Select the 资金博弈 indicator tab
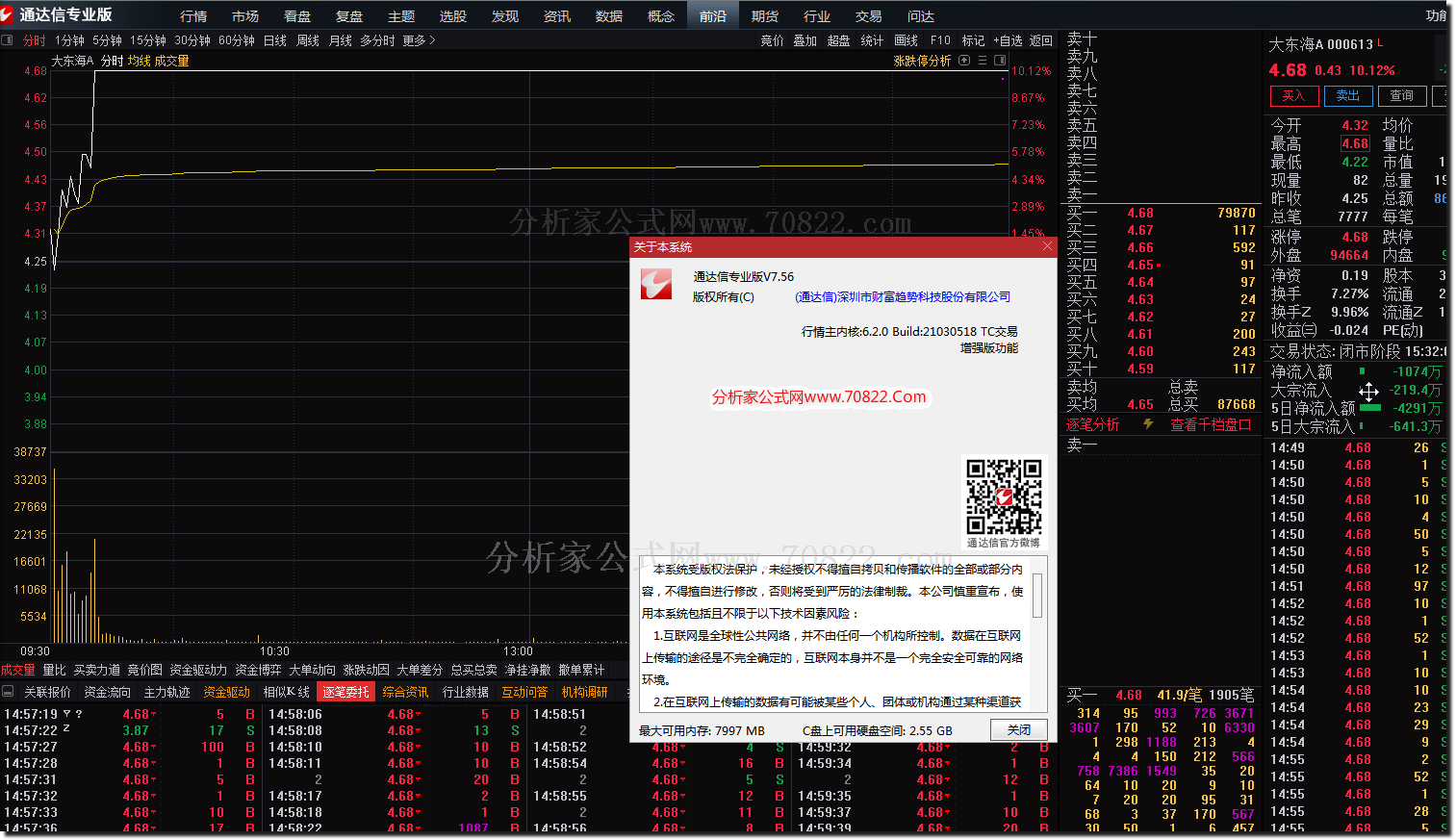 click(258, 670)
